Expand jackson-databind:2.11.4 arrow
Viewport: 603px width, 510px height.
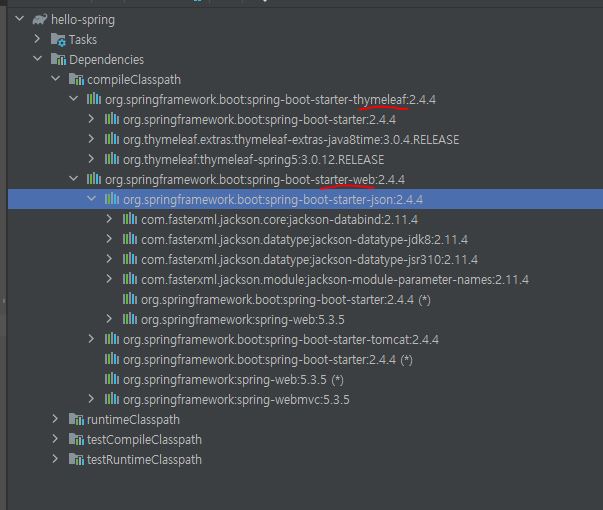coord(109,219)
